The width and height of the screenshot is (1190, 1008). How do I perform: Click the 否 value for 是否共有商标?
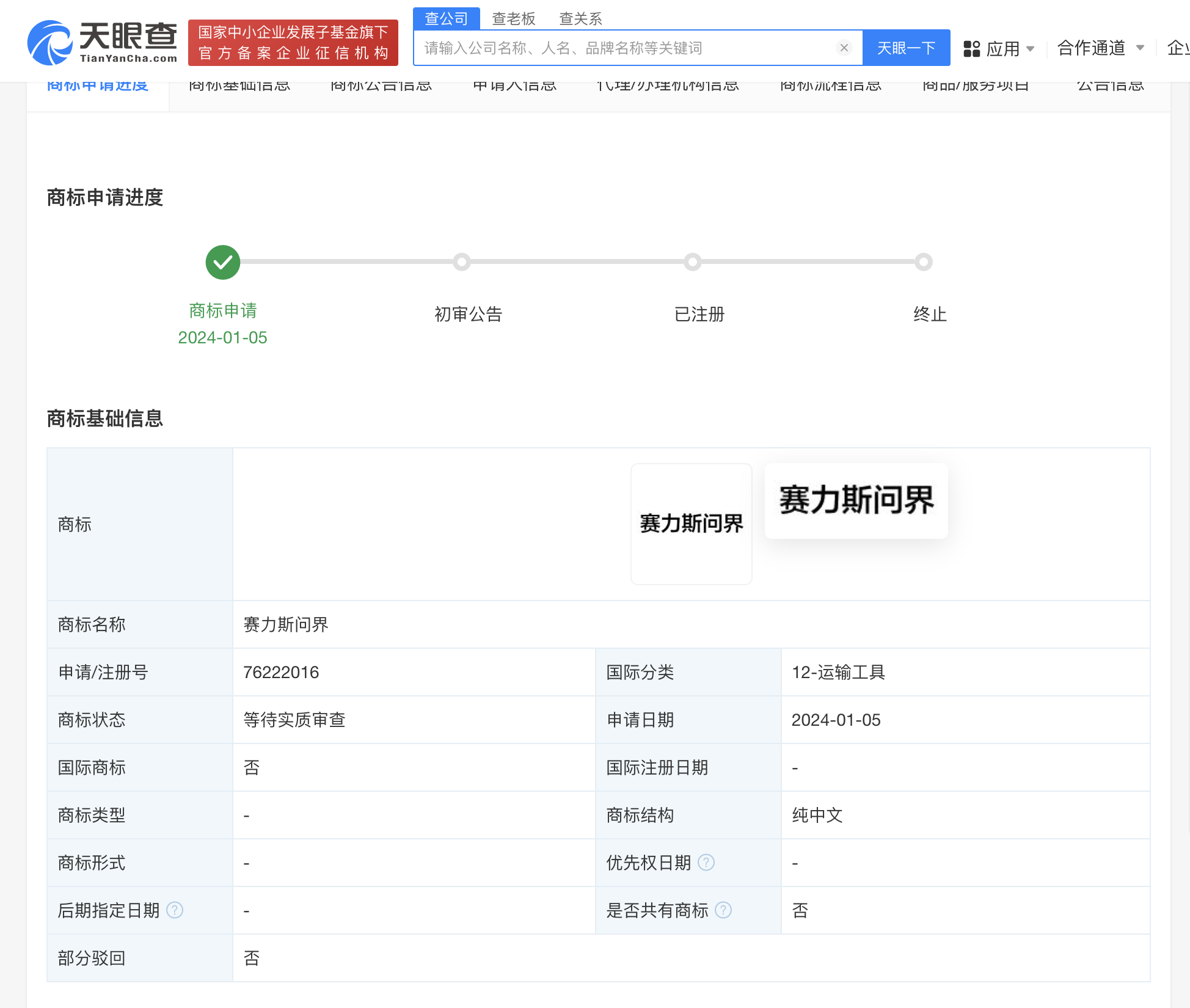[x=800, y=910]
